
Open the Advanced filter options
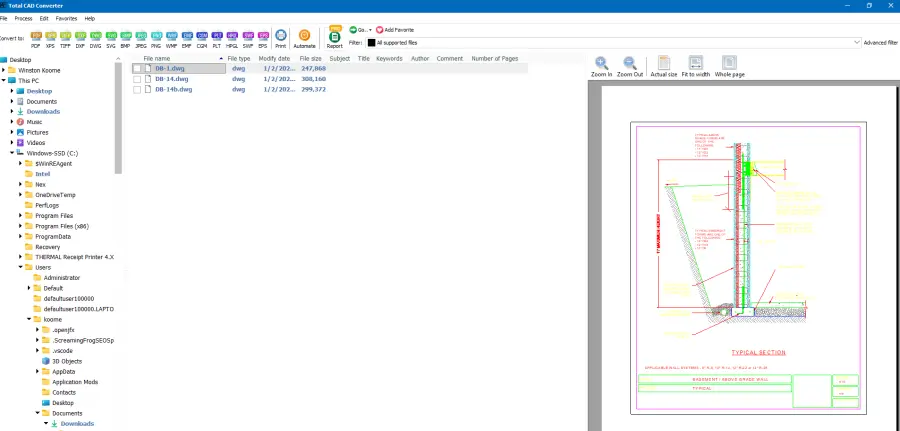880,42
